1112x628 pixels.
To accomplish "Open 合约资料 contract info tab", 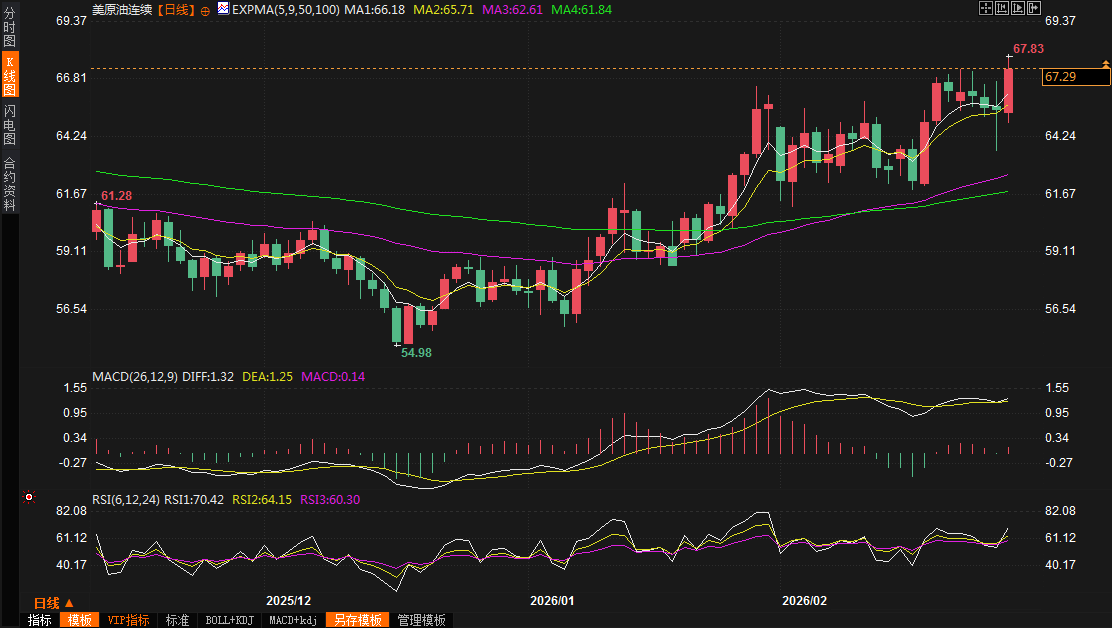I will [9, 184].
